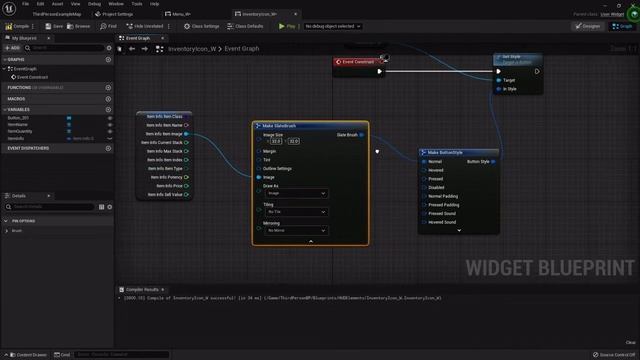
Task: Collapse Make SlateBrush advanced pins arrow
Action: (x=311, y=241)
